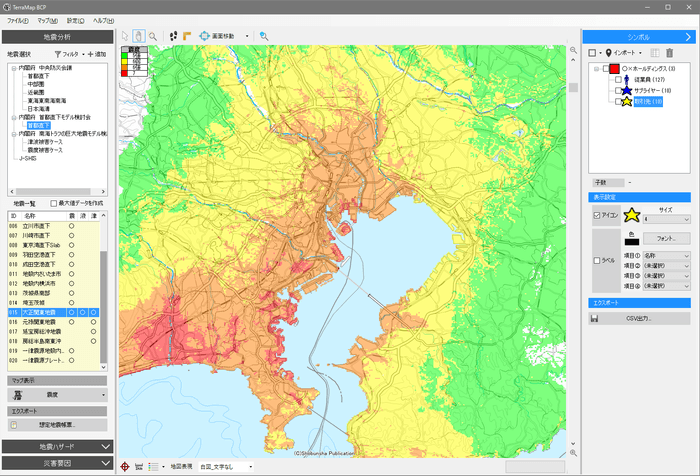This screenshot has height=476, width=700.
Task: Click the orange ruler measure tool
Action: coord(188,35)
